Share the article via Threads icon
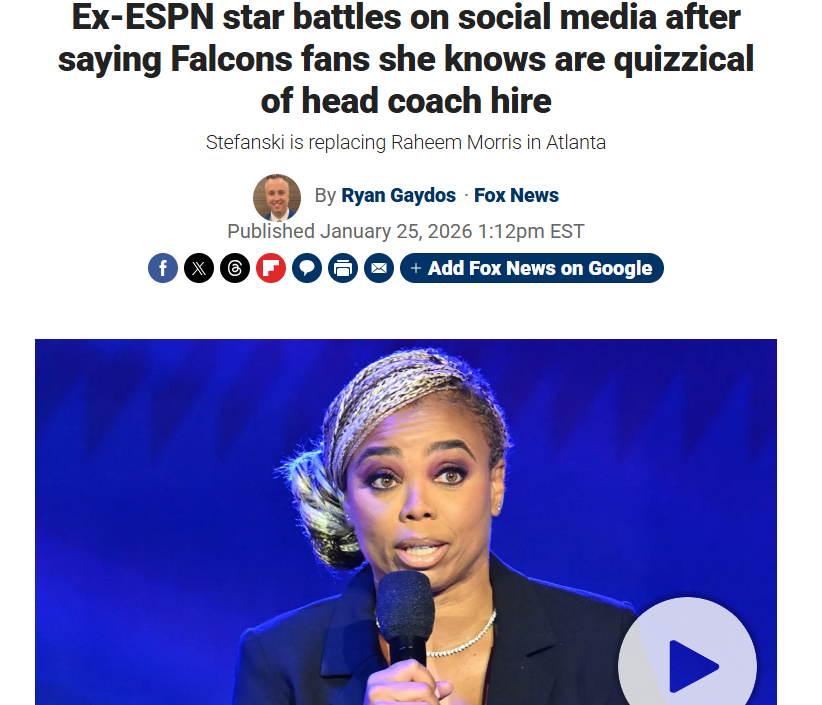Viewport: 822px width, 705px height. click(235, 268)
